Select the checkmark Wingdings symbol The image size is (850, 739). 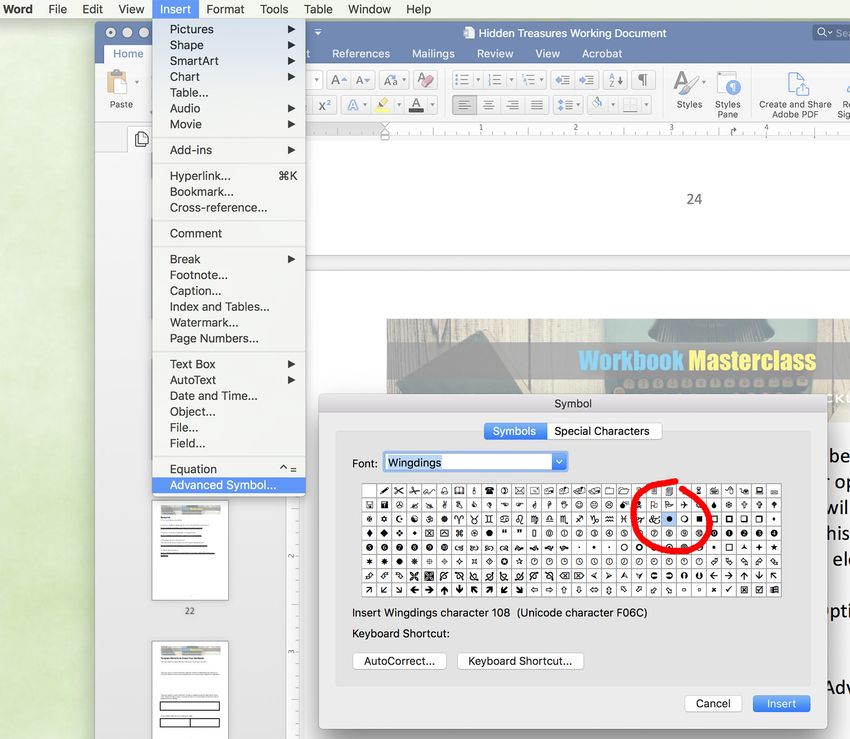click(729, 589)
